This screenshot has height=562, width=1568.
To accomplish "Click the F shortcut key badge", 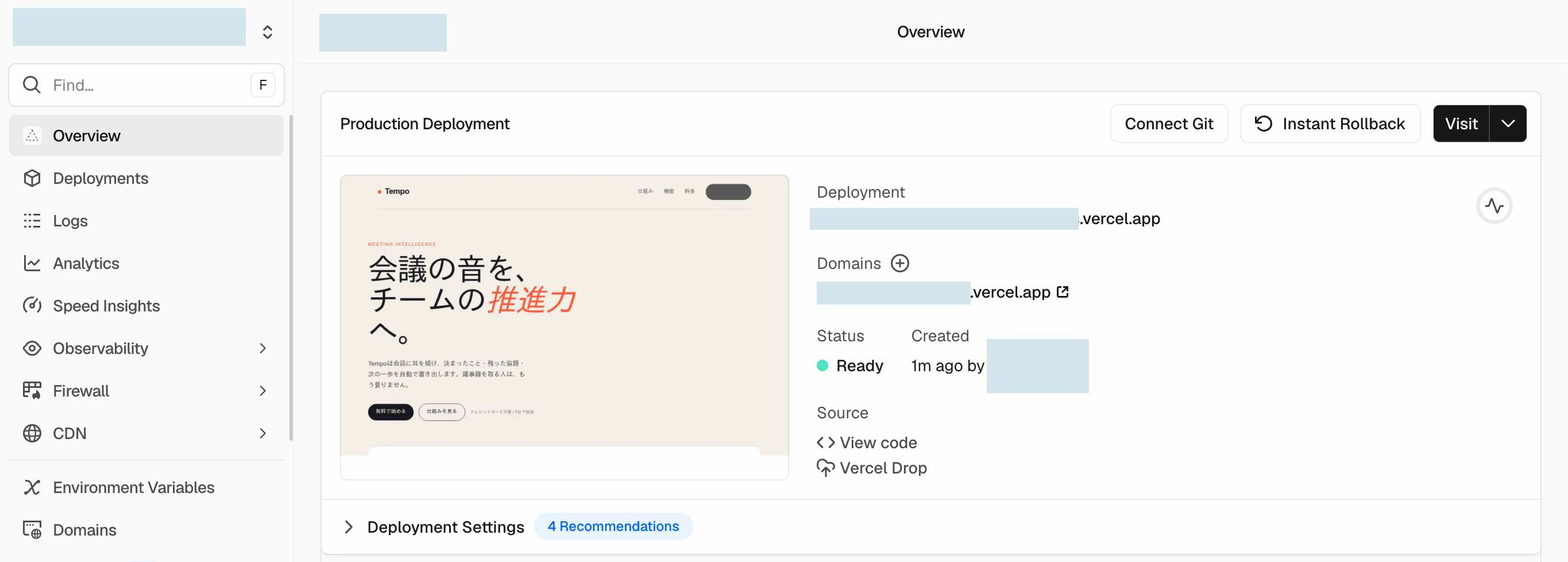I will tap(263, 85).
